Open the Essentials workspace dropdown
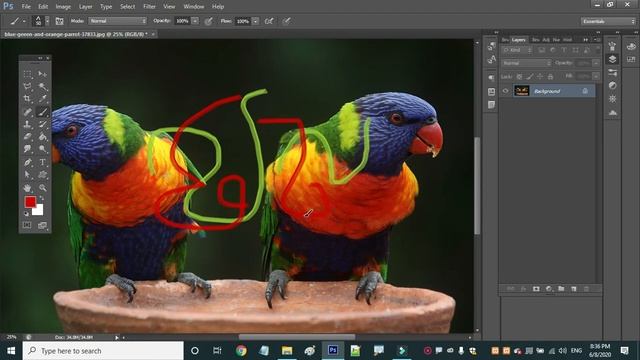 tap(608, 21)
